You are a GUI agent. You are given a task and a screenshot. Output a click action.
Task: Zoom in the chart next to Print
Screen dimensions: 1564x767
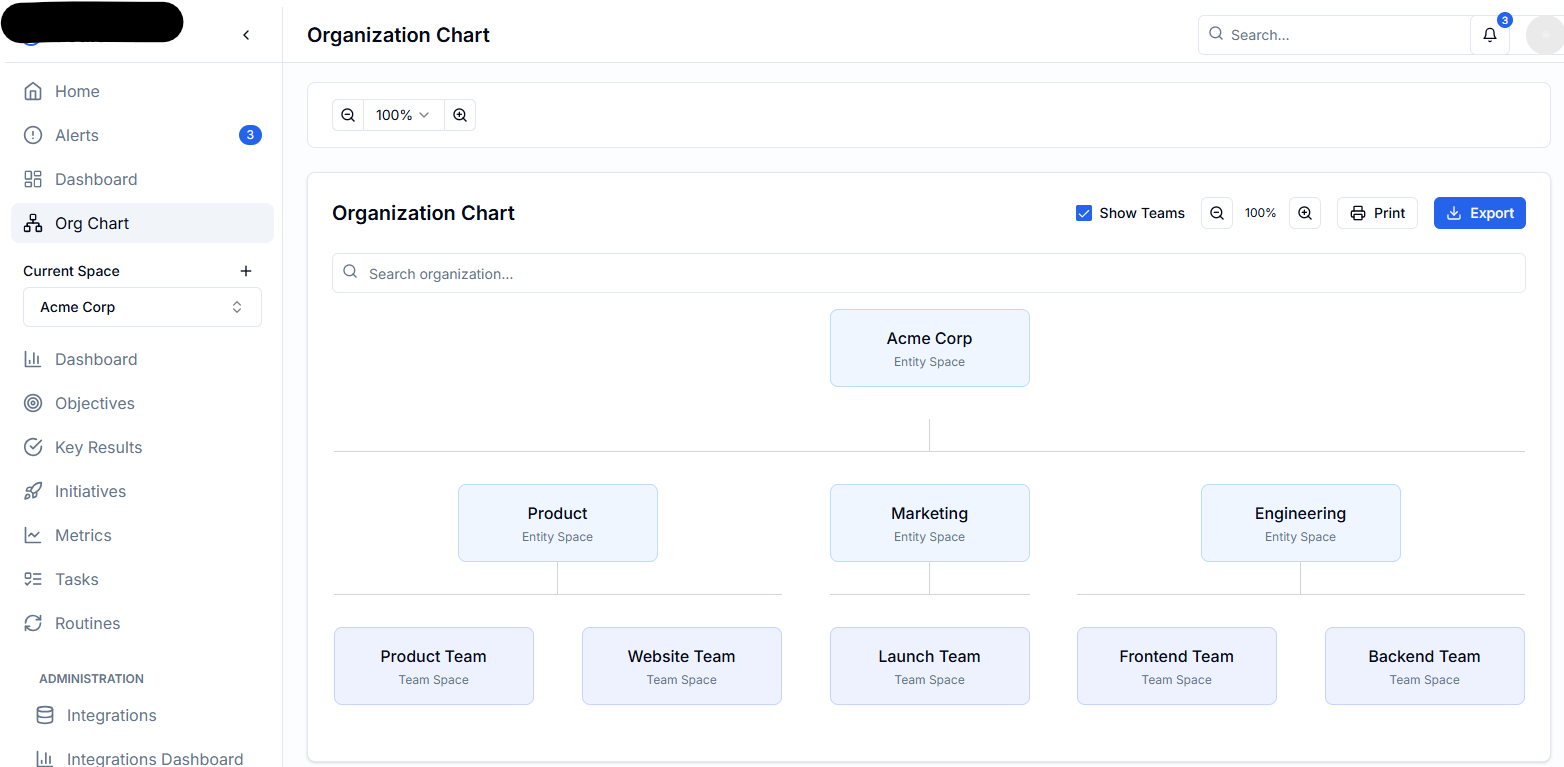tap(1305, 213)
